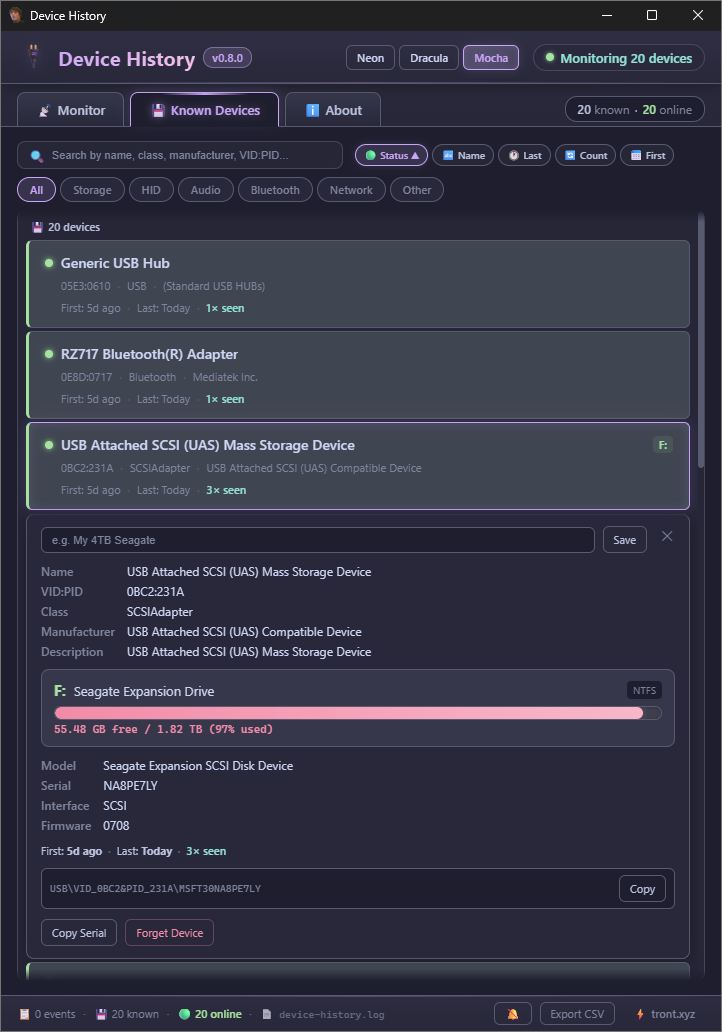Toggle the Storage filter chip
The height and width of the screenshot is (1032, 722).
pyautogui.click(x=92, y=189)
